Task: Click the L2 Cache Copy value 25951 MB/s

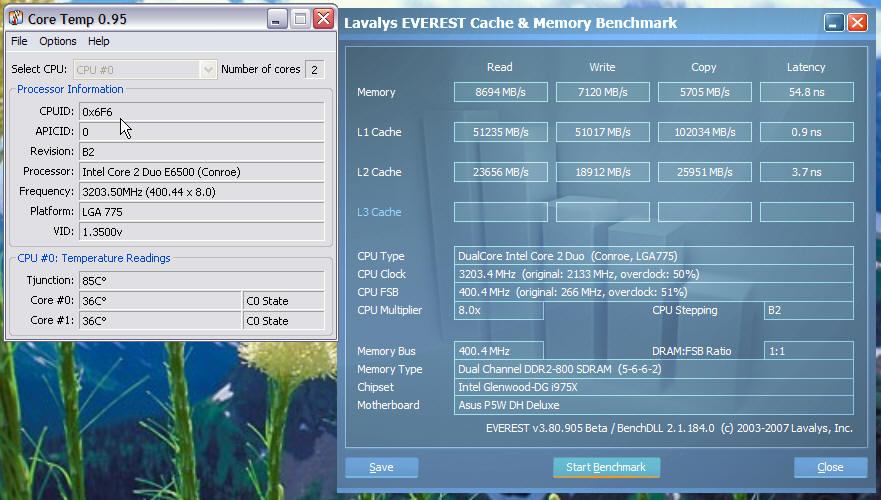Action: pos(705,172)
